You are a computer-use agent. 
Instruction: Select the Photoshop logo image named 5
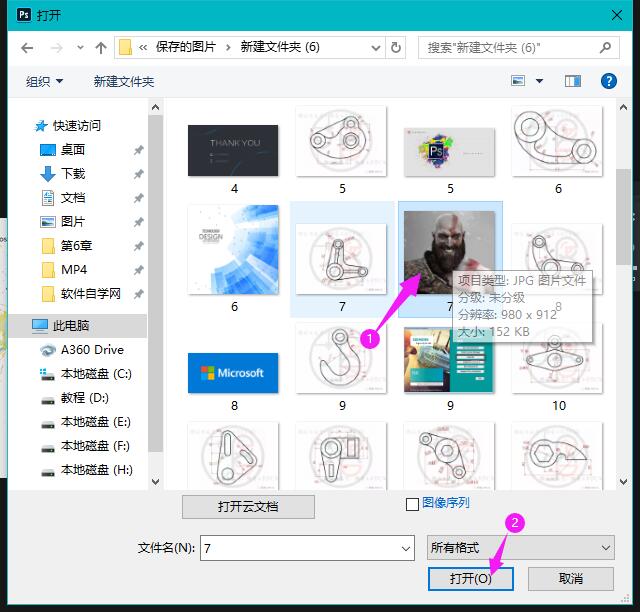coord(449,152)
